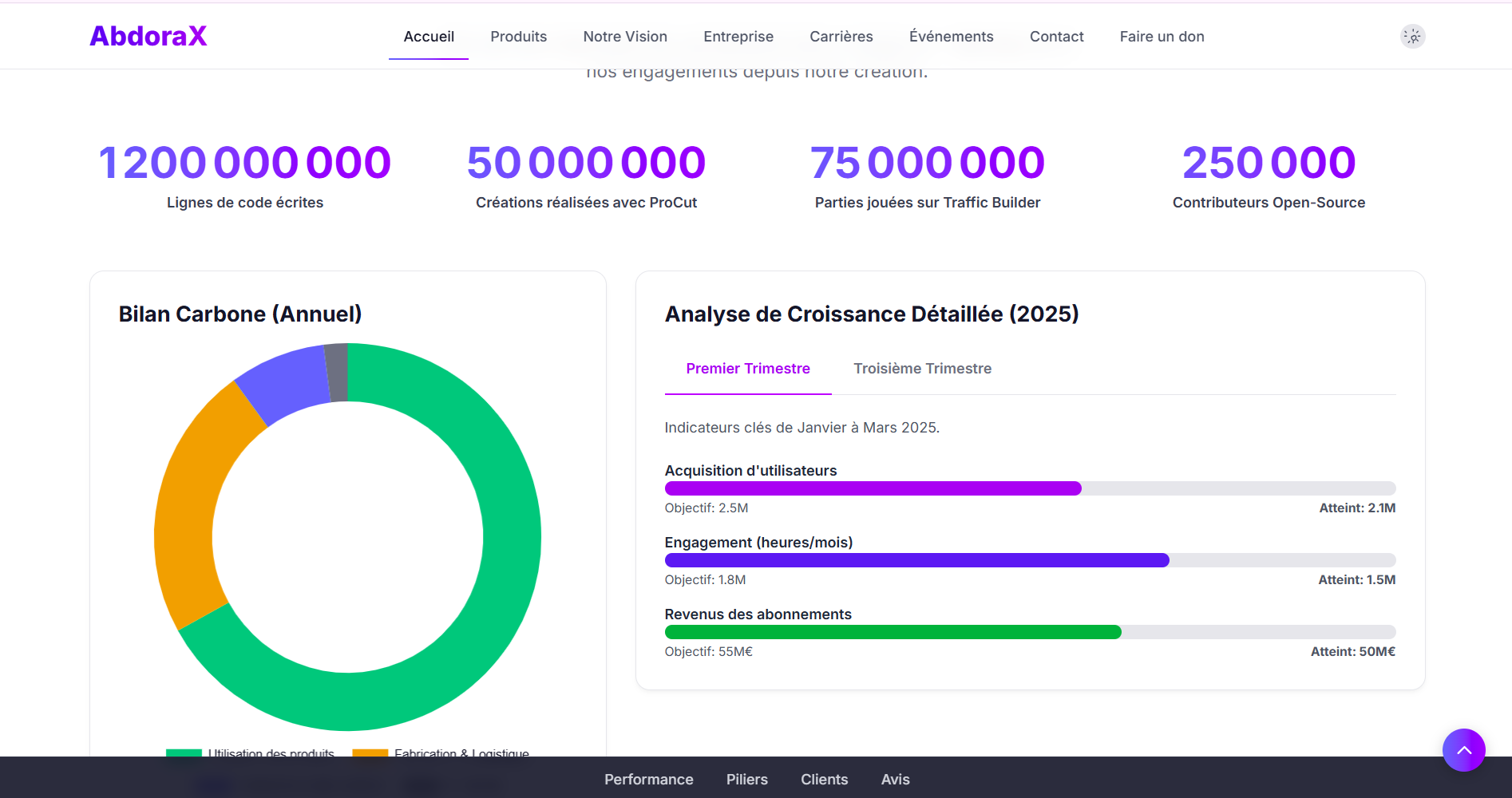Open the Avis section link
This screenshot has width=1512, height=798.
pos(895,780)
